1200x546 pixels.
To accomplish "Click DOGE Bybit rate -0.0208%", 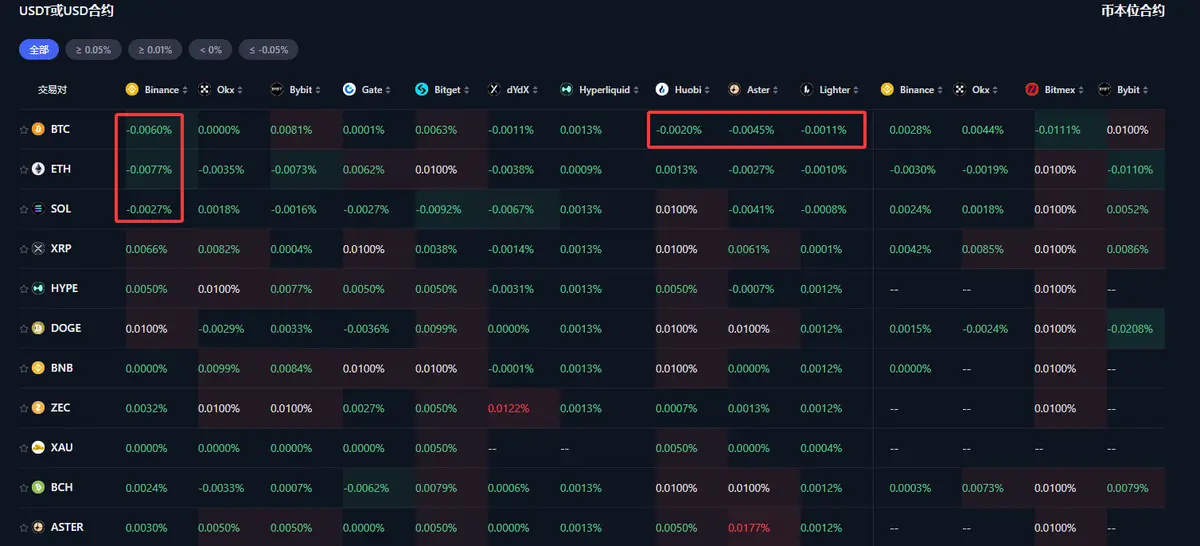I will [1130, 328].
